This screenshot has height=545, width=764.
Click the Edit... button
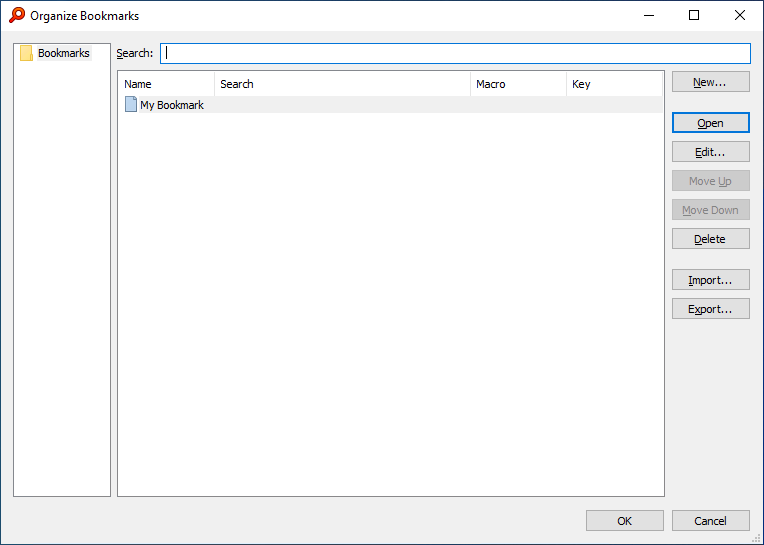[710, 152]
